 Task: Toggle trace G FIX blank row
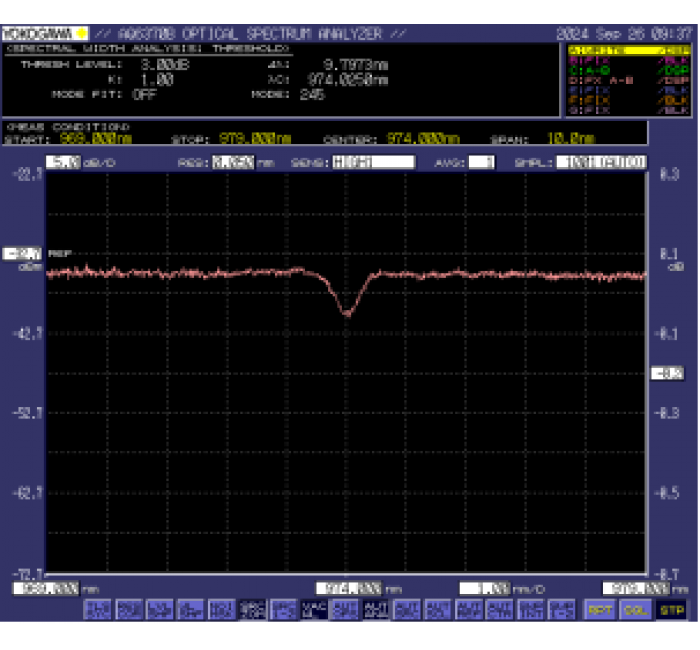(628, 110)
